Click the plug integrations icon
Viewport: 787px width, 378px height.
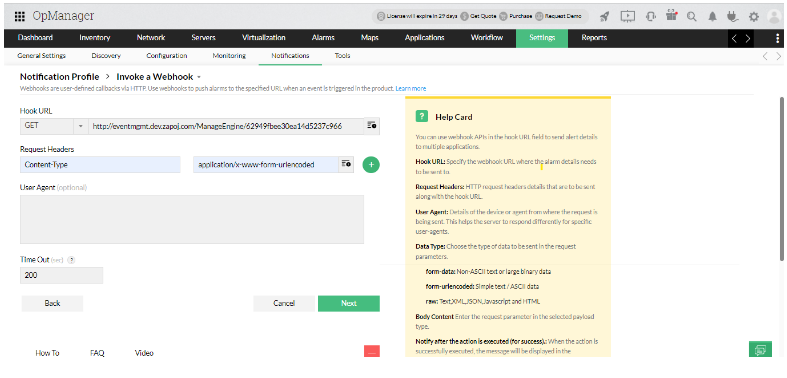click(x=733, y=17)
